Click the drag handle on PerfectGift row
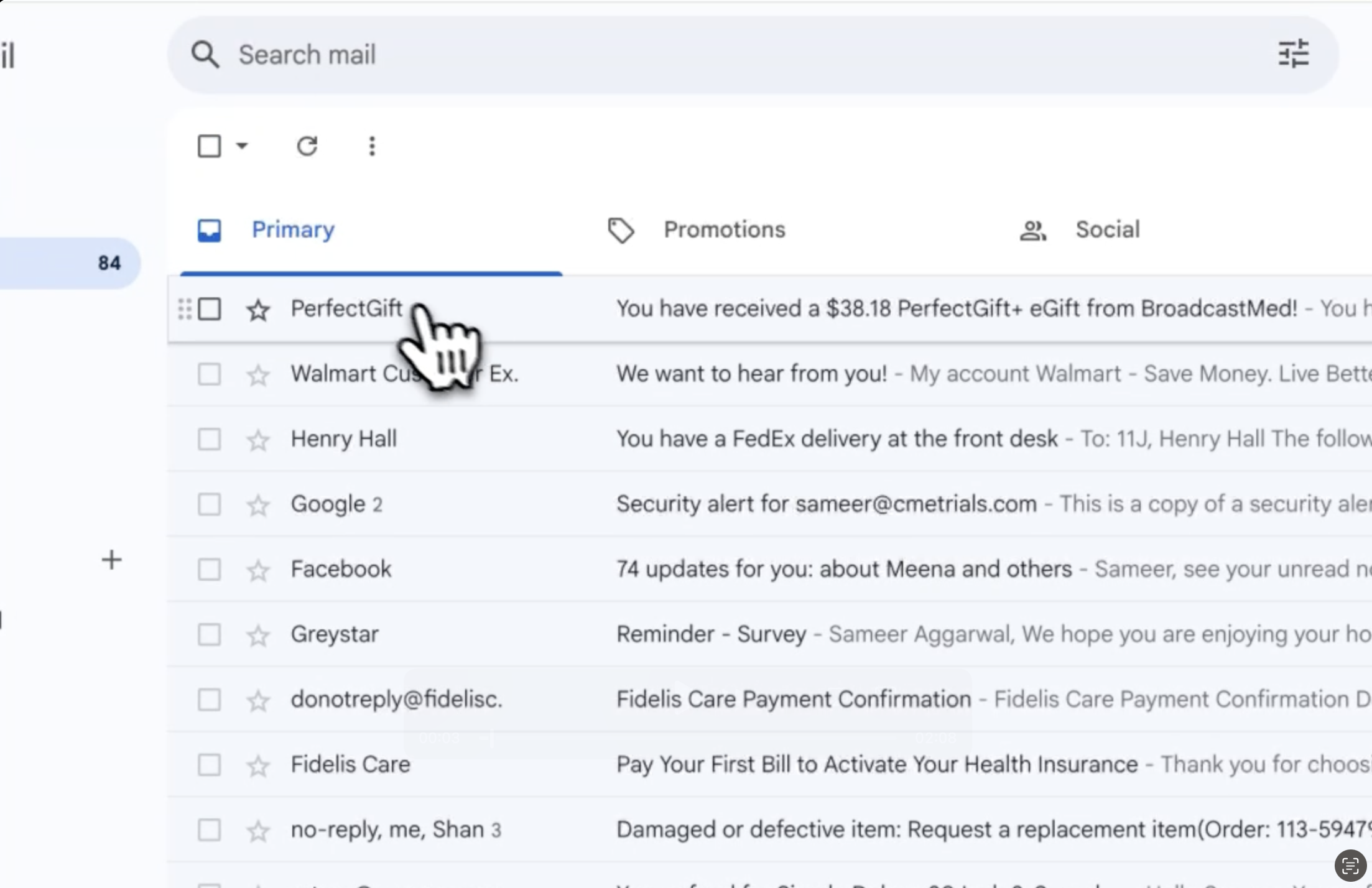 (184, 309)
